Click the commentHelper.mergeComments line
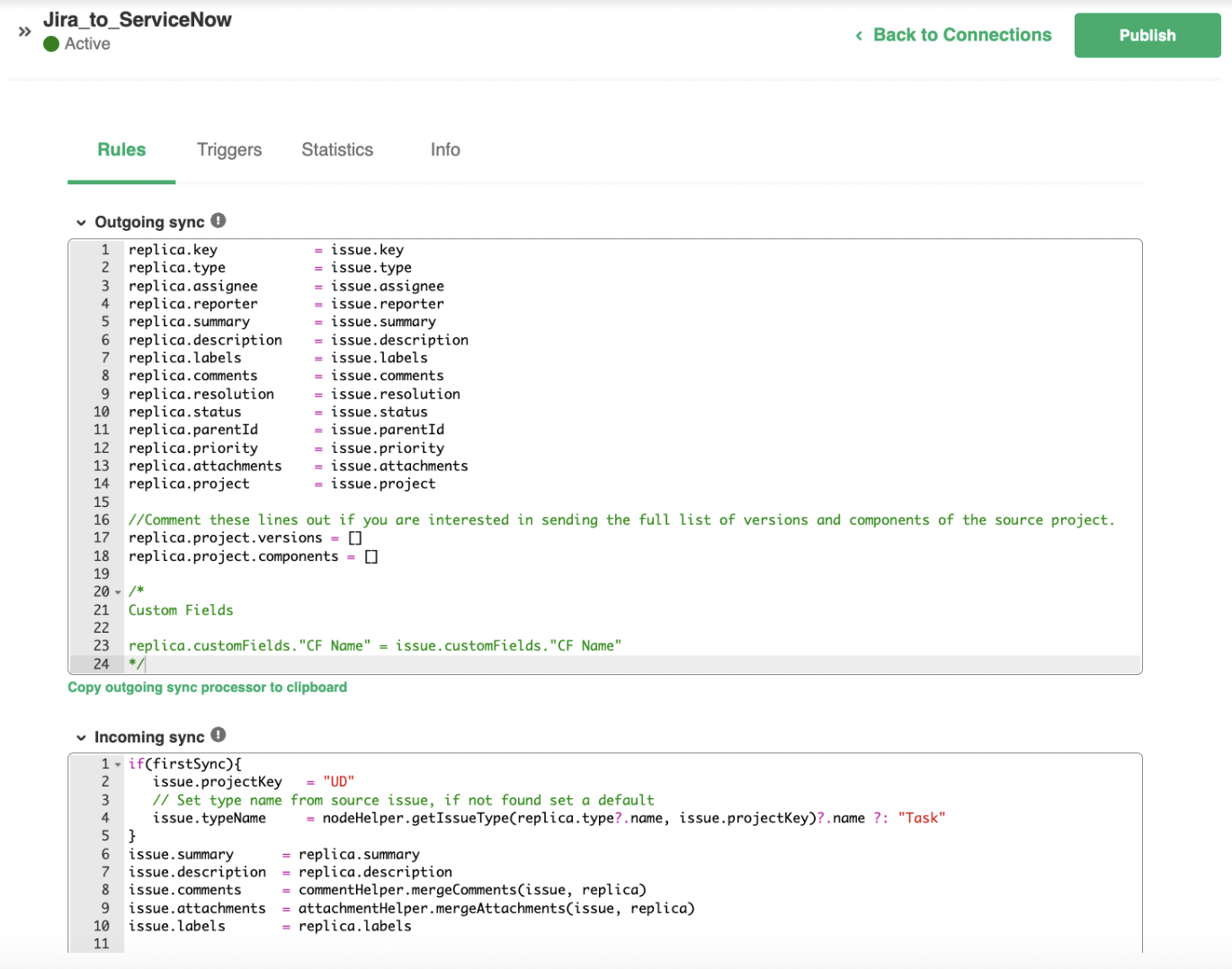This screenshot has height=969, width=1232. 388,890
